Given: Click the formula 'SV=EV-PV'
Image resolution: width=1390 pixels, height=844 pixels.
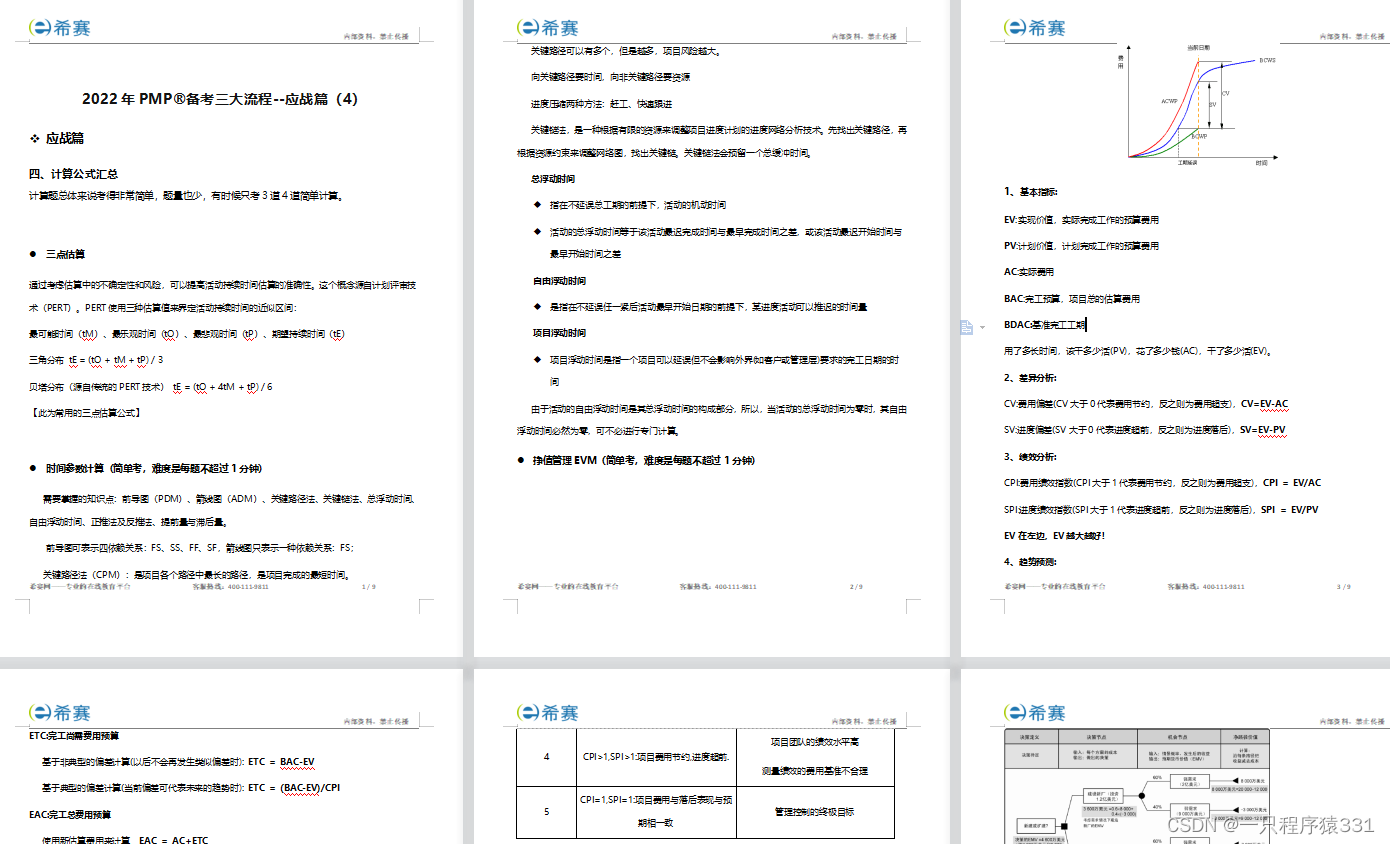Looking at the screenshot, I should 1262,430.
